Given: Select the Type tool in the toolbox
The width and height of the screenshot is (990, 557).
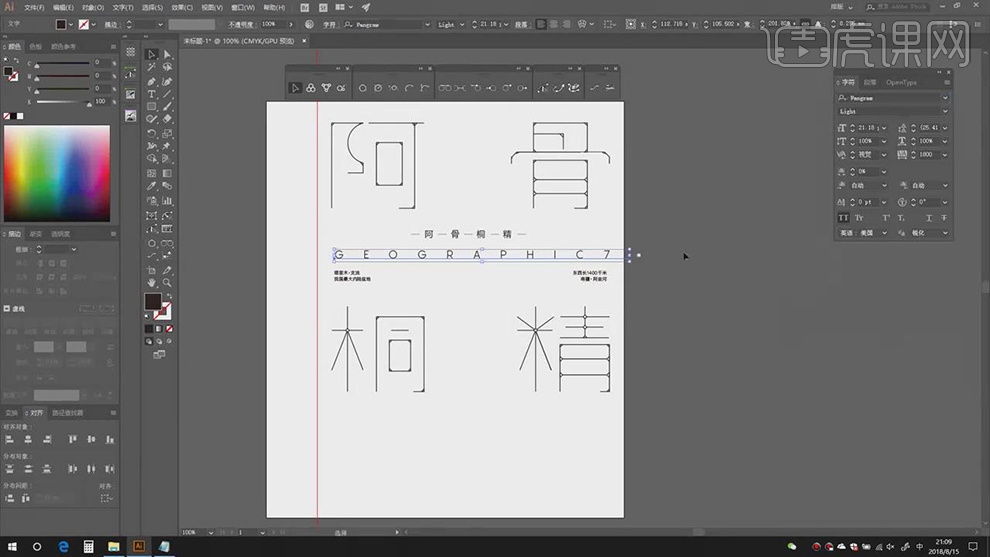Looking at the screenshot, I should point(152,94).
